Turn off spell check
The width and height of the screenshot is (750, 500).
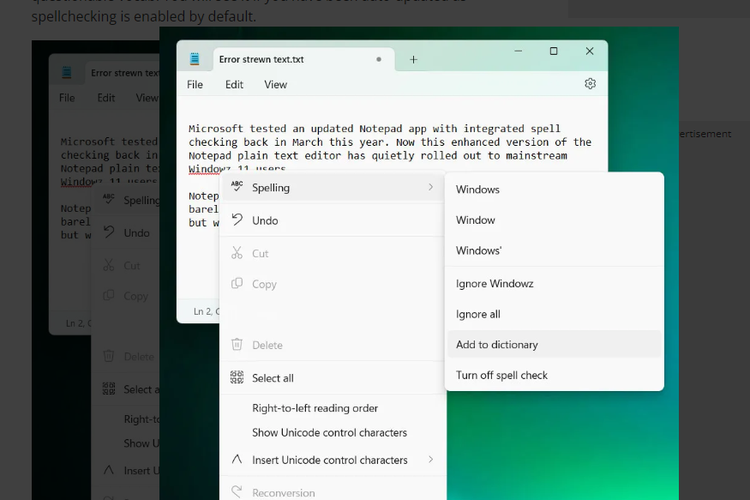[x=502, y=375]
